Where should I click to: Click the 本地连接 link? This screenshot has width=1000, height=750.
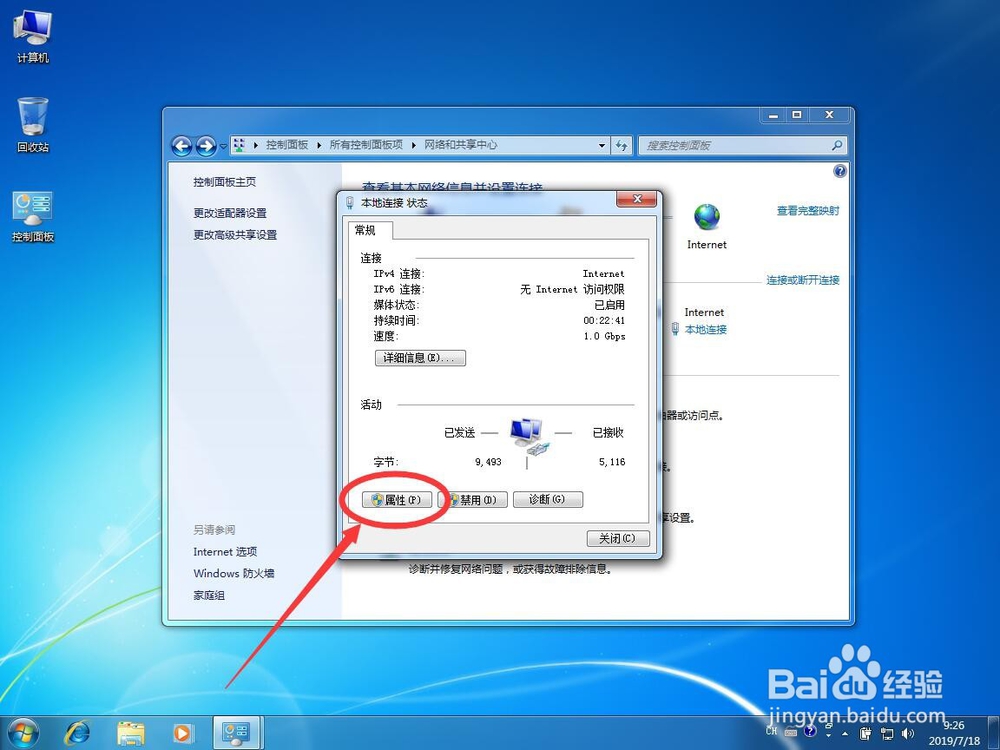pyautogui.click(x=705, y=329)
